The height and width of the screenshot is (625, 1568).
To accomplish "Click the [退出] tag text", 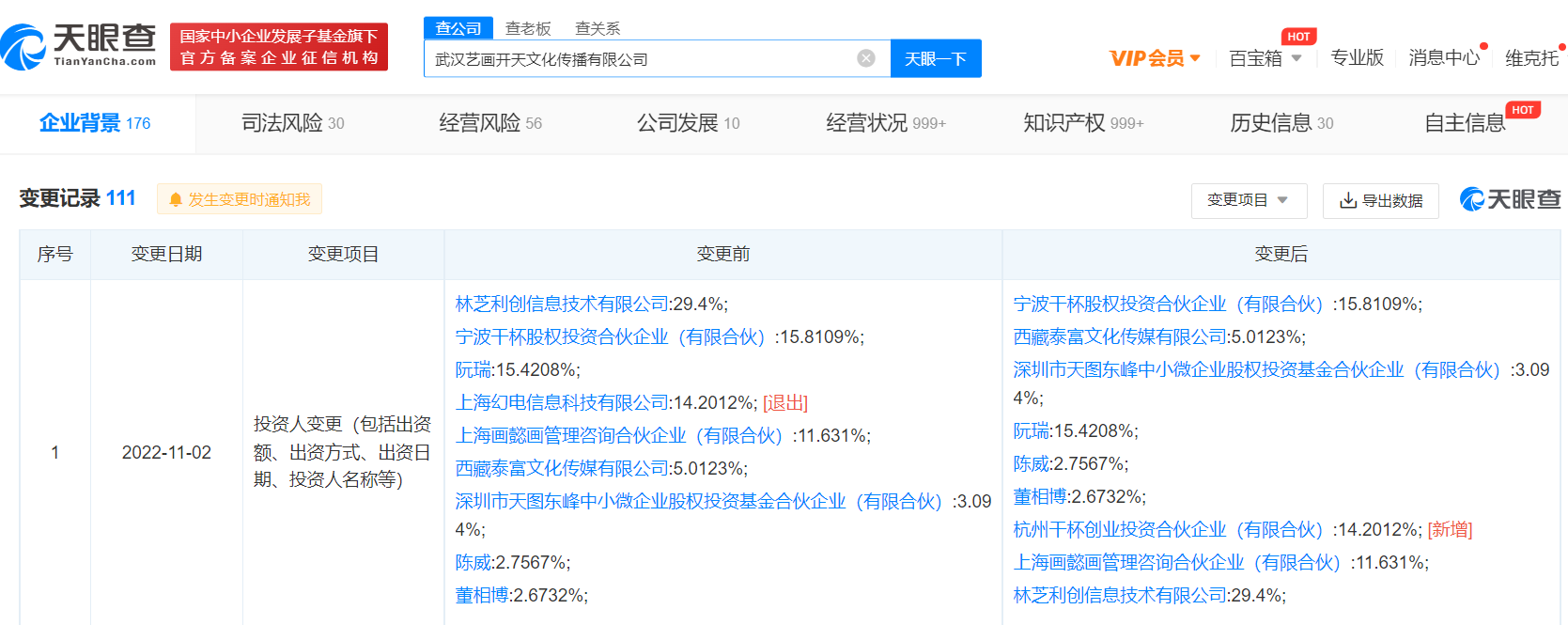I will (785, 402).
